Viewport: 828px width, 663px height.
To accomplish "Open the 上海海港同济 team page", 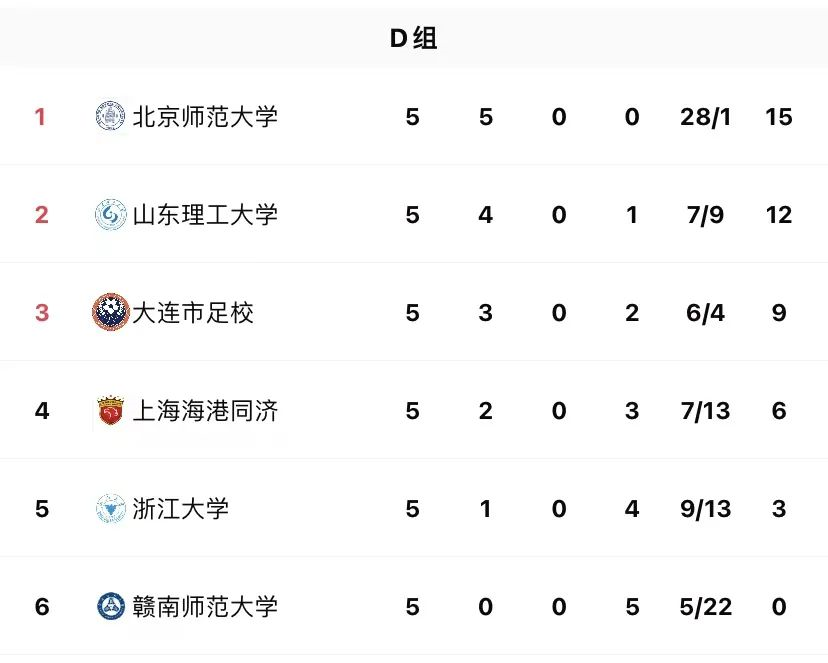I will pyautogui.click(x=205, y=411).
